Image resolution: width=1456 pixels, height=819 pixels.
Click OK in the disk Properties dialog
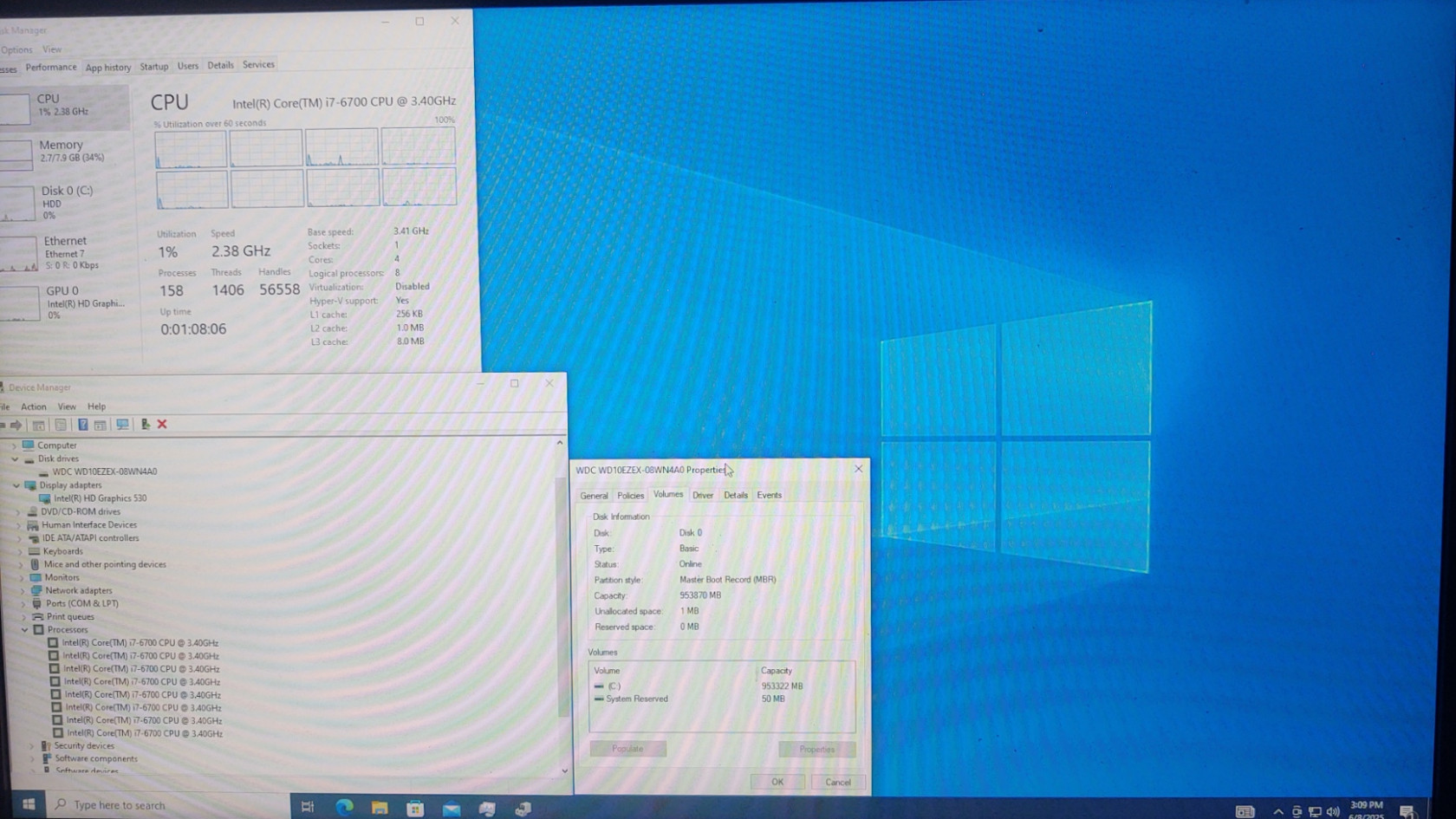(777, 782)
